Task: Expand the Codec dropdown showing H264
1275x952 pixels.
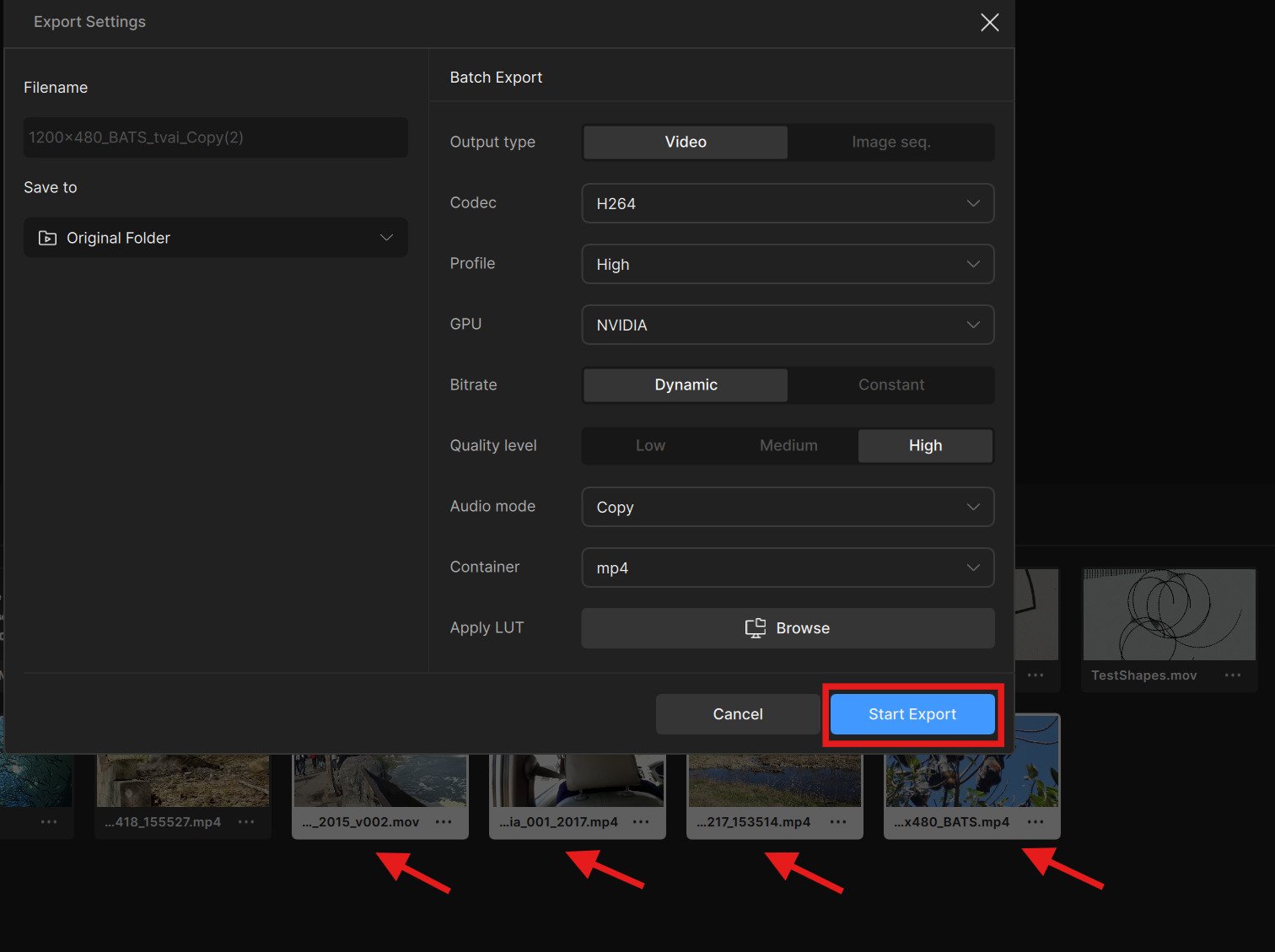Action: coord(788,203)
